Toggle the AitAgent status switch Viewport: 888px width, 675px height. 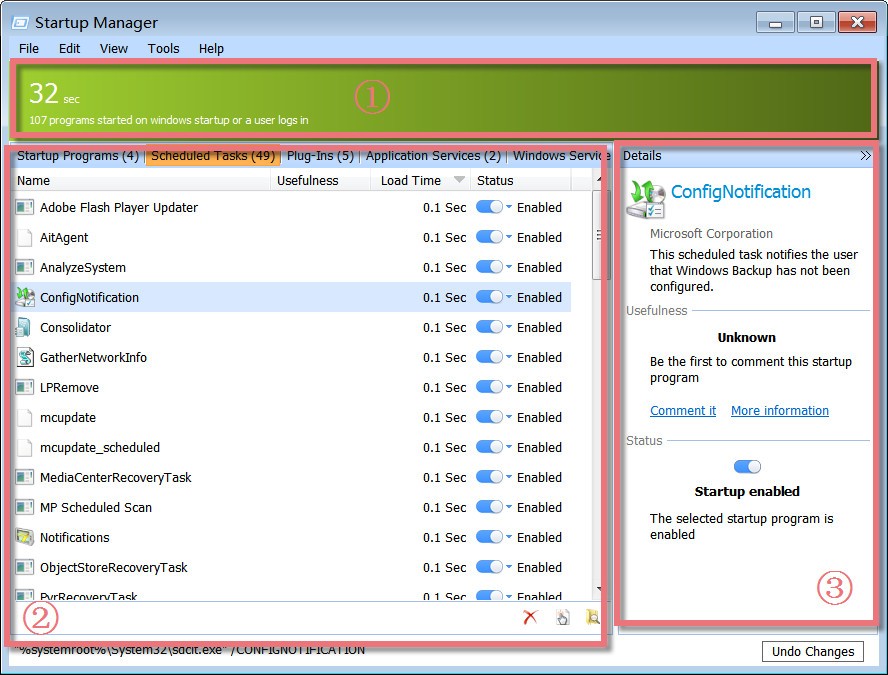click(x=489, y=237)
